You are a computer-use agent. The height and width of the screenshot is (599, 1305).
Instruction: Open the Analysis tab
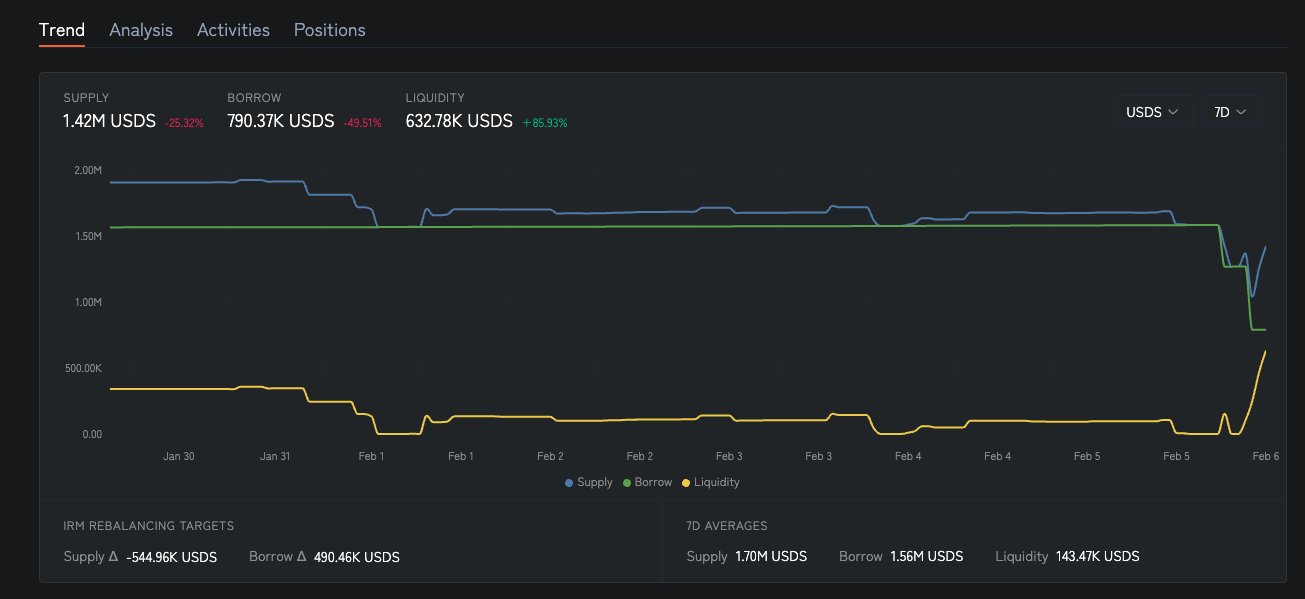point(141,30)
